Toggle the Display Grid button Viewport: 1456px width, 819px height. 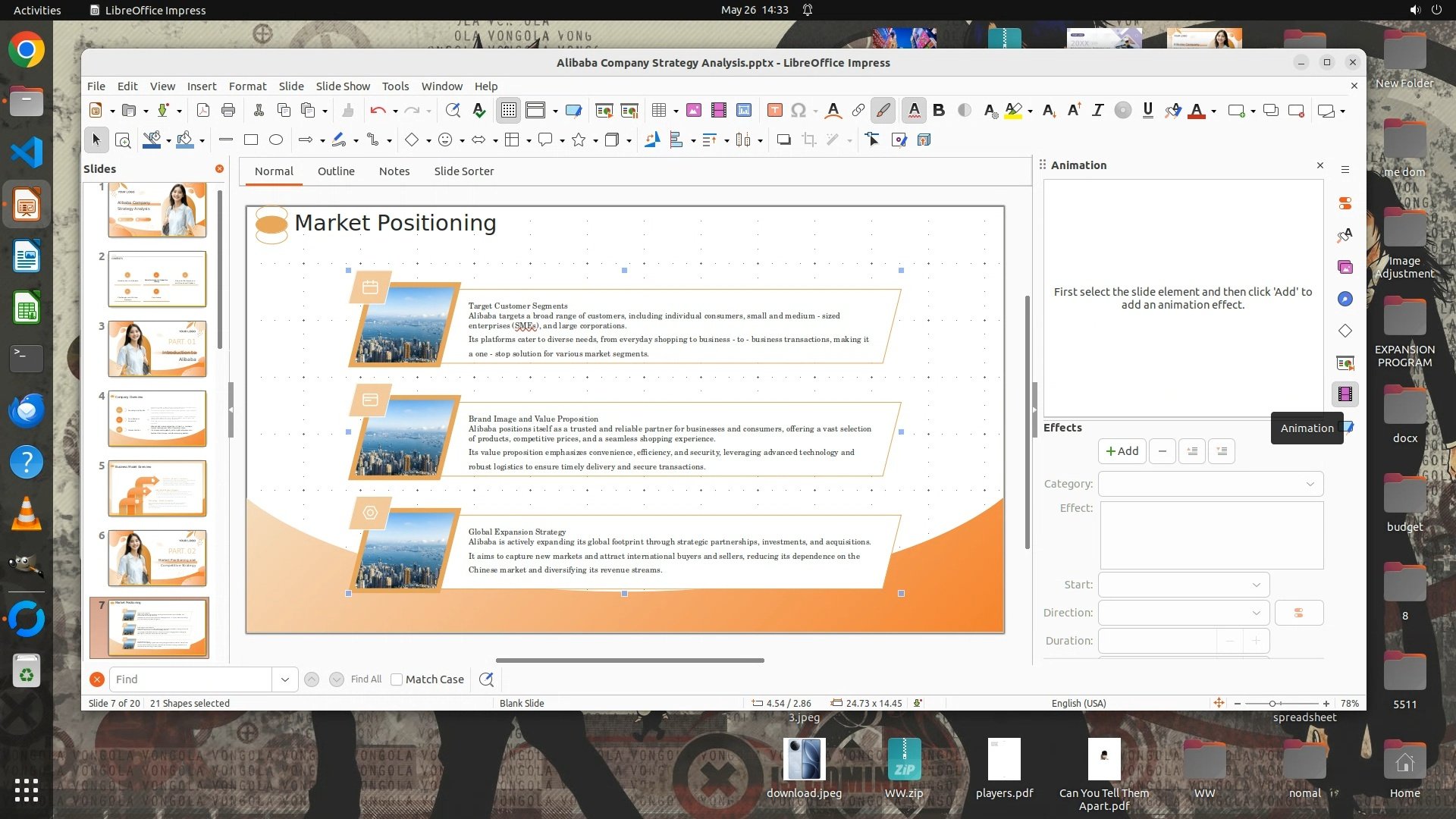click(509, 111)
